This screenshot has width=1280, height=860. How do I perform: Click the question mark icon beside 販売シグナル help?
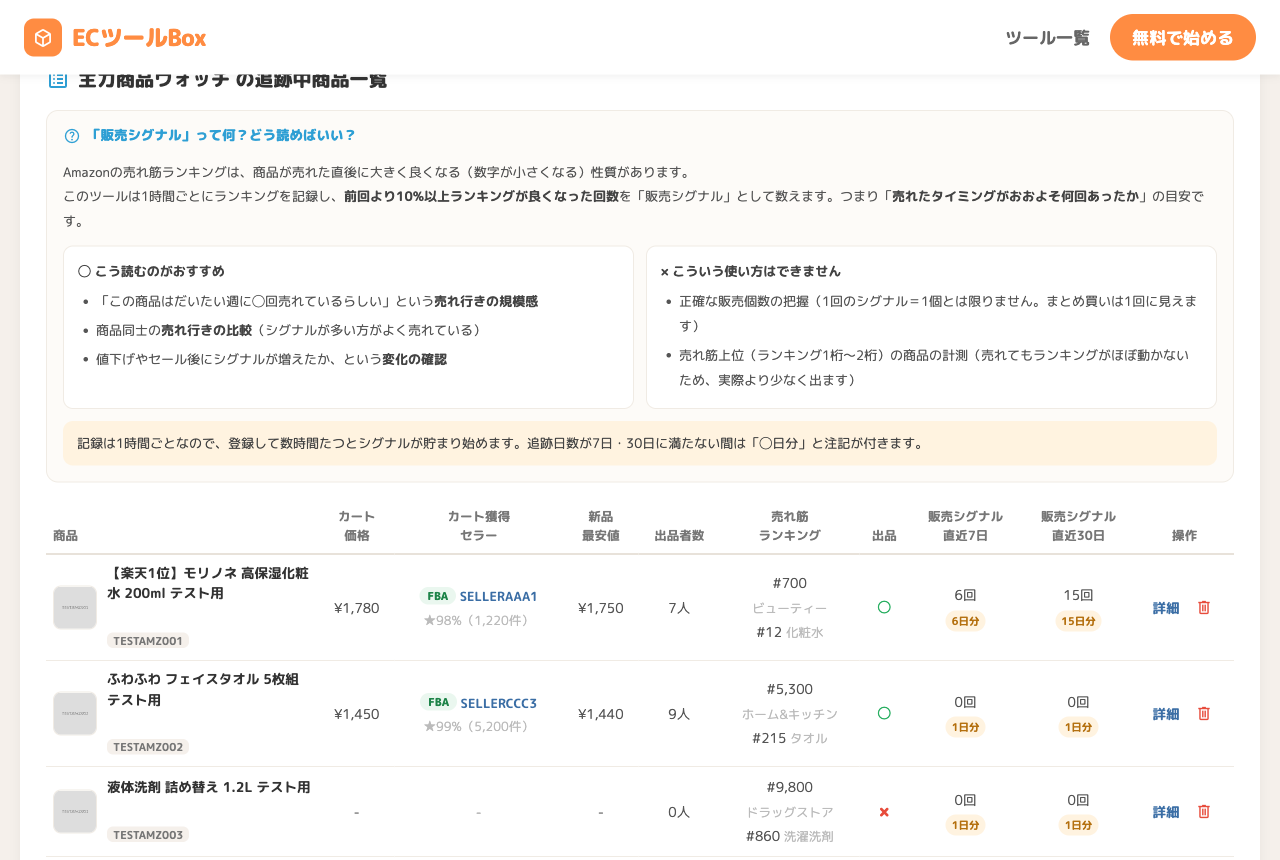tap(72, 135)
